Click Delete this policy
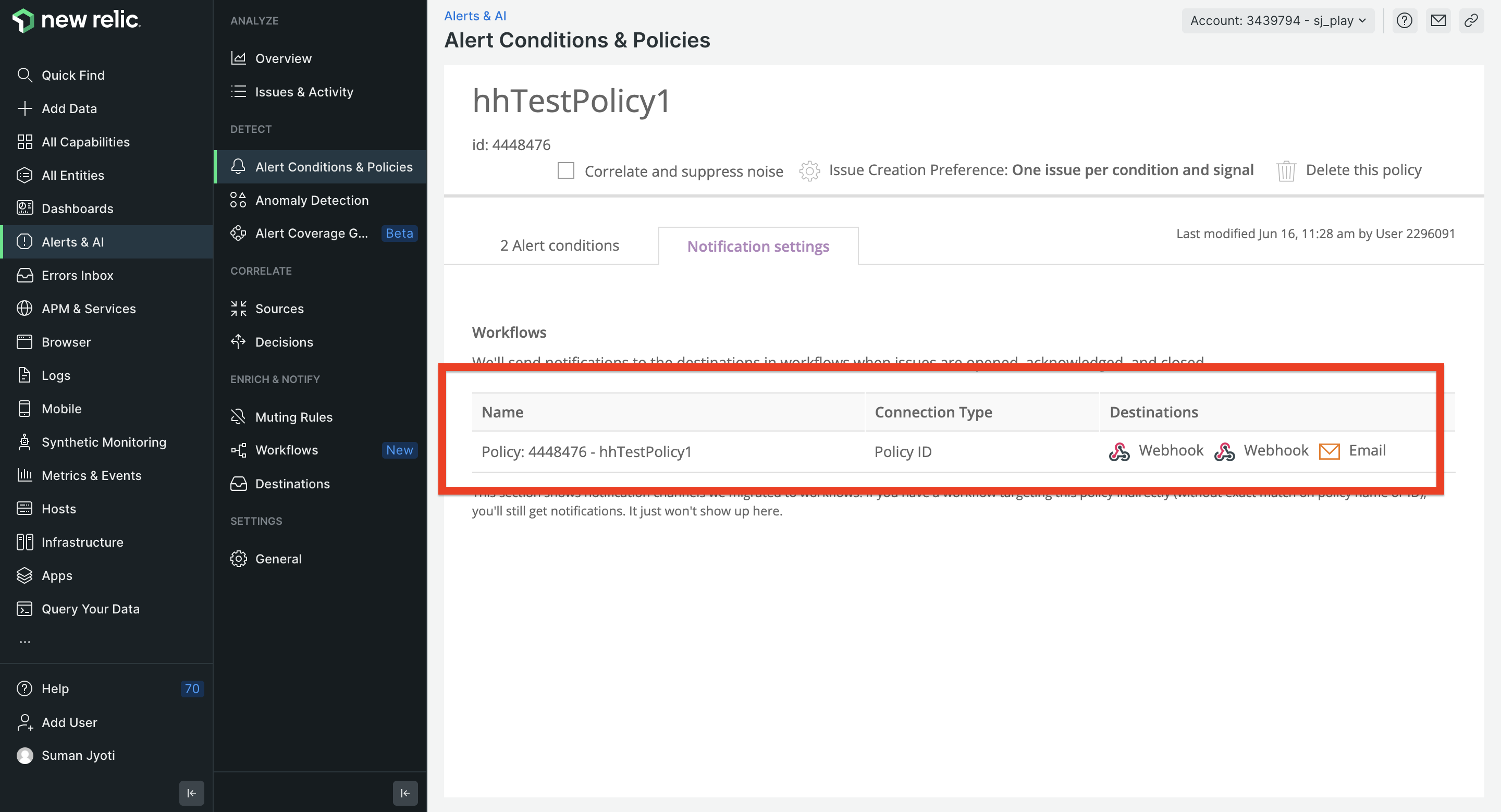 click(x=1349, y=170)
